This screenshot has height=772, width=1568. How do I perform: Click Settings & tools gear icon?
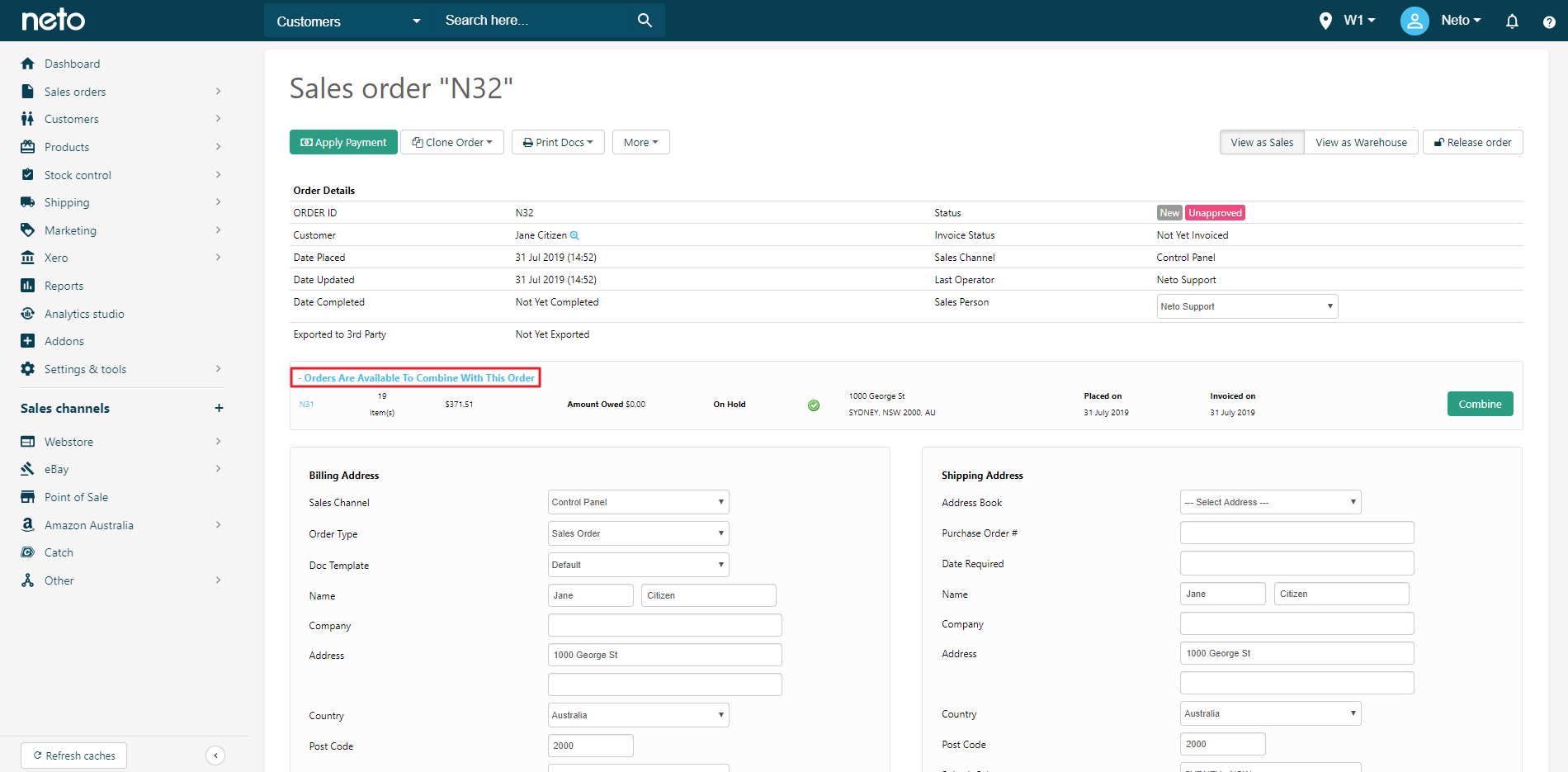pyautogui.click(x=28, y=369)
